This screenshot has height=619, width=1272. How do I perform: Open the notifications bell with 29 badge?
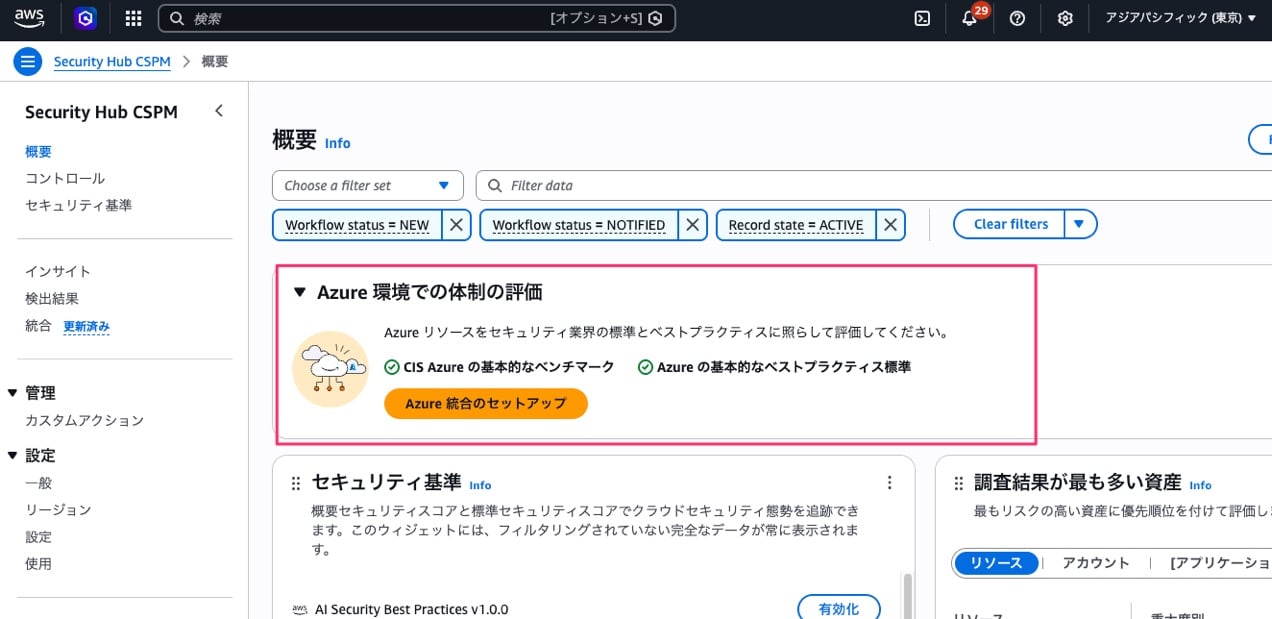click(x=970, y=17)
